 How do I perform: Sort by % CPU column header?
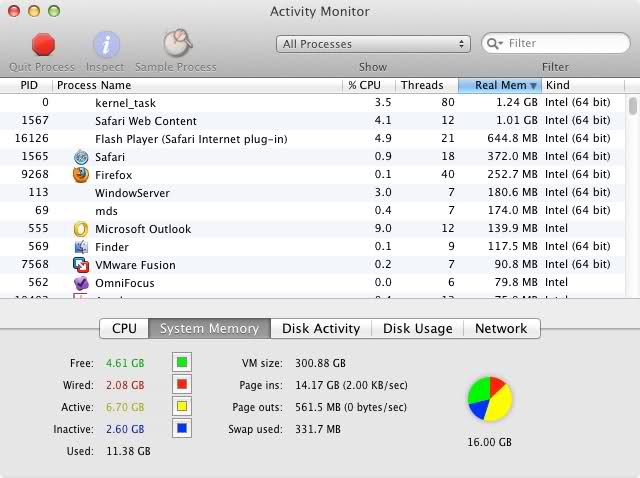pyautogui.click(x=369, y=85)
